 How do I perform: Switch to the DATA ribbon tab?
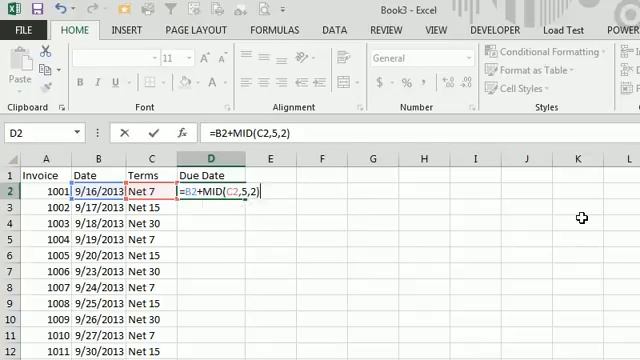(334, 30)
